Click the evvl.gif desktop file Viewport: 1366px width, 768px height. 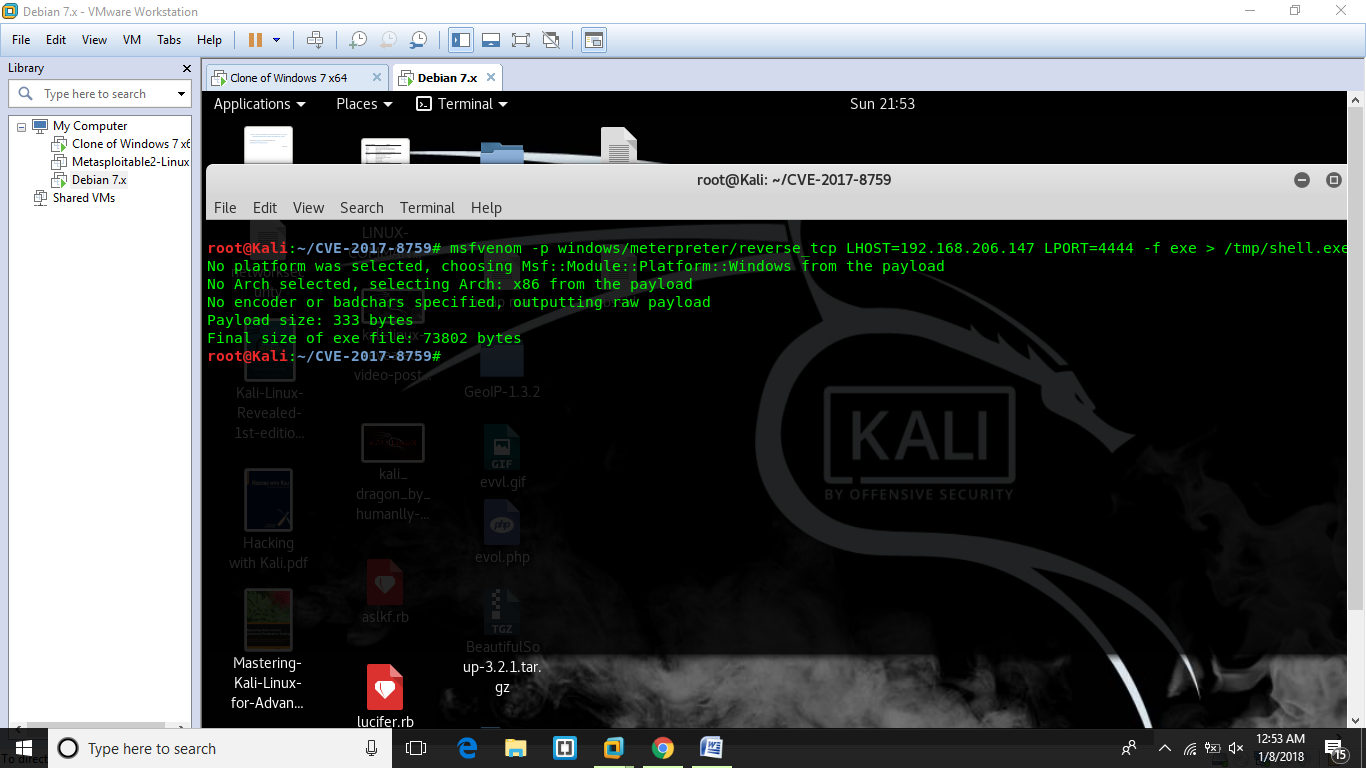click(502, 458)
